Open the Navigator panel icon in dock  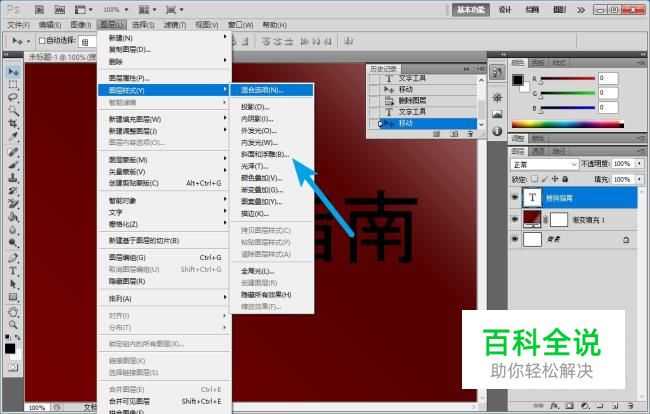[497, 97]
